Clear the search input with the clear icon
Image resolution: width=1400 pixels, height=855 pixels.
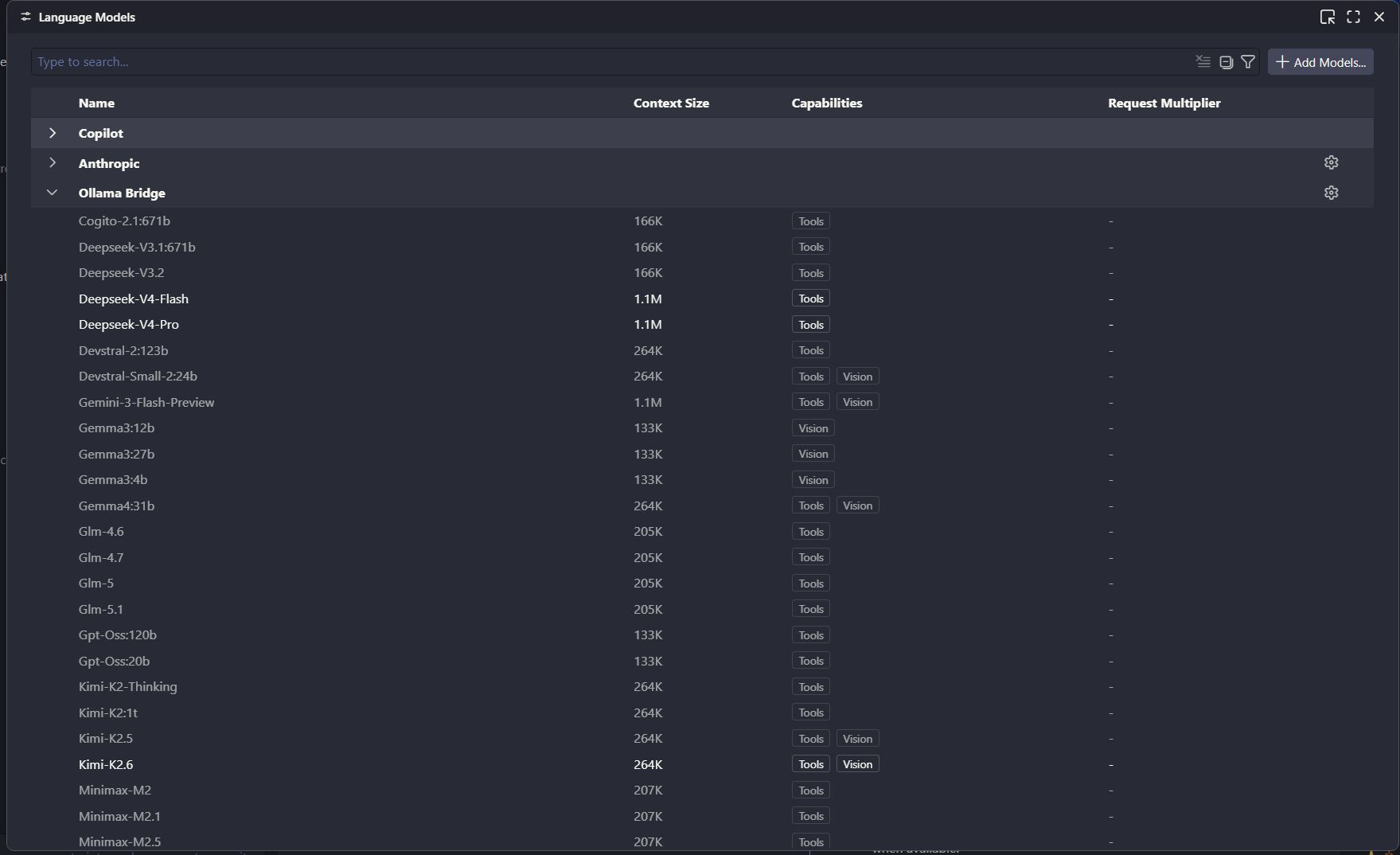tap(1203, 61)
